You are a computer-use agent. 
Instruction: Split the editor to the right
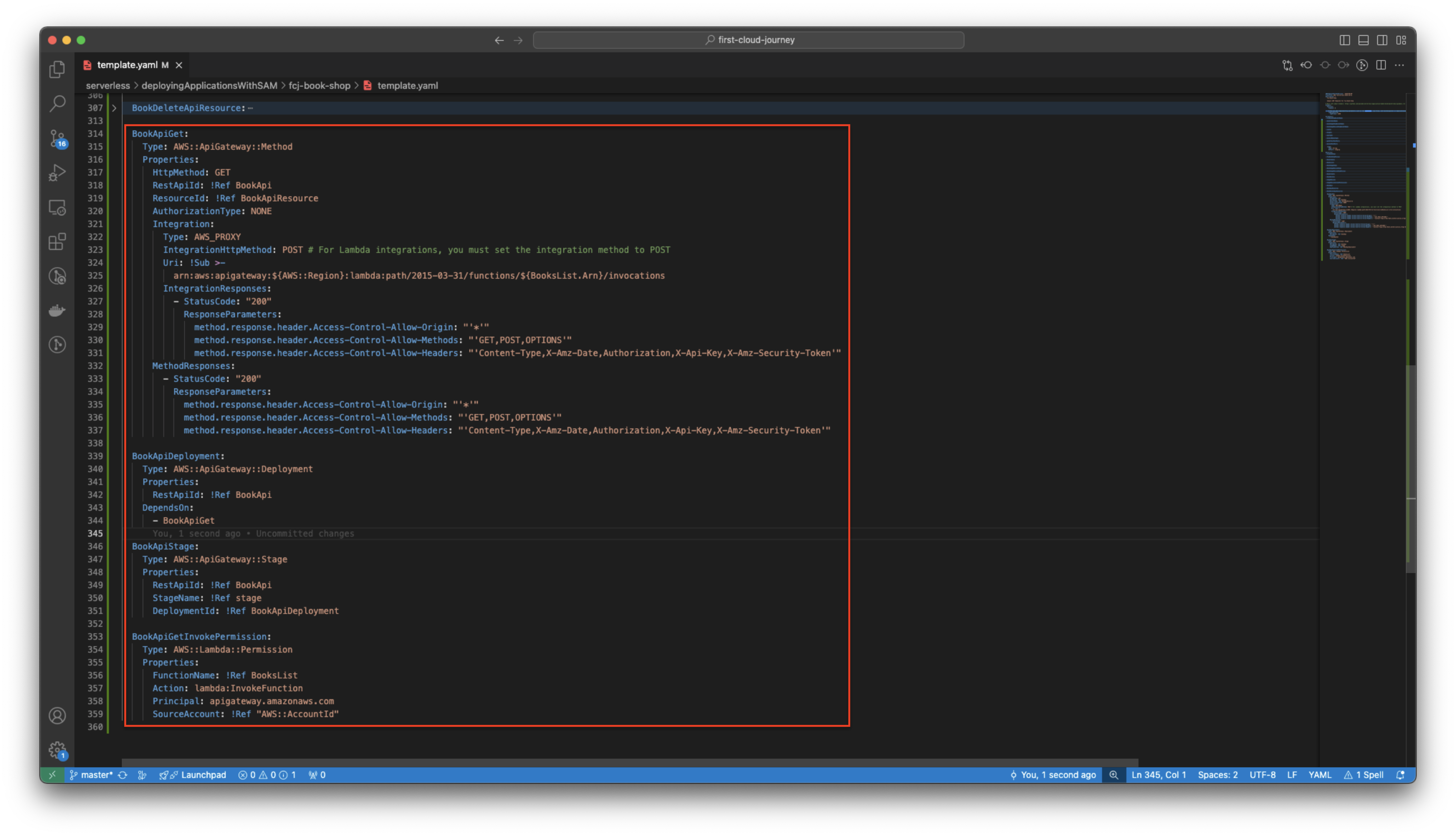click(1381, 65)
